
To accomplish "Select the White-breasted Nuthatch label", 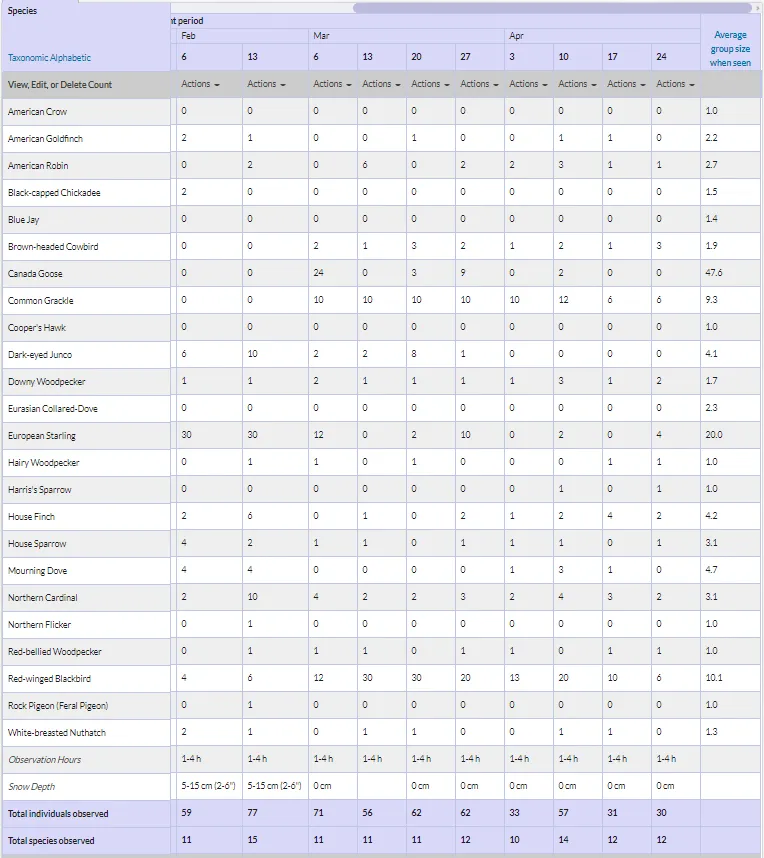I will click(x=57, y=733).
